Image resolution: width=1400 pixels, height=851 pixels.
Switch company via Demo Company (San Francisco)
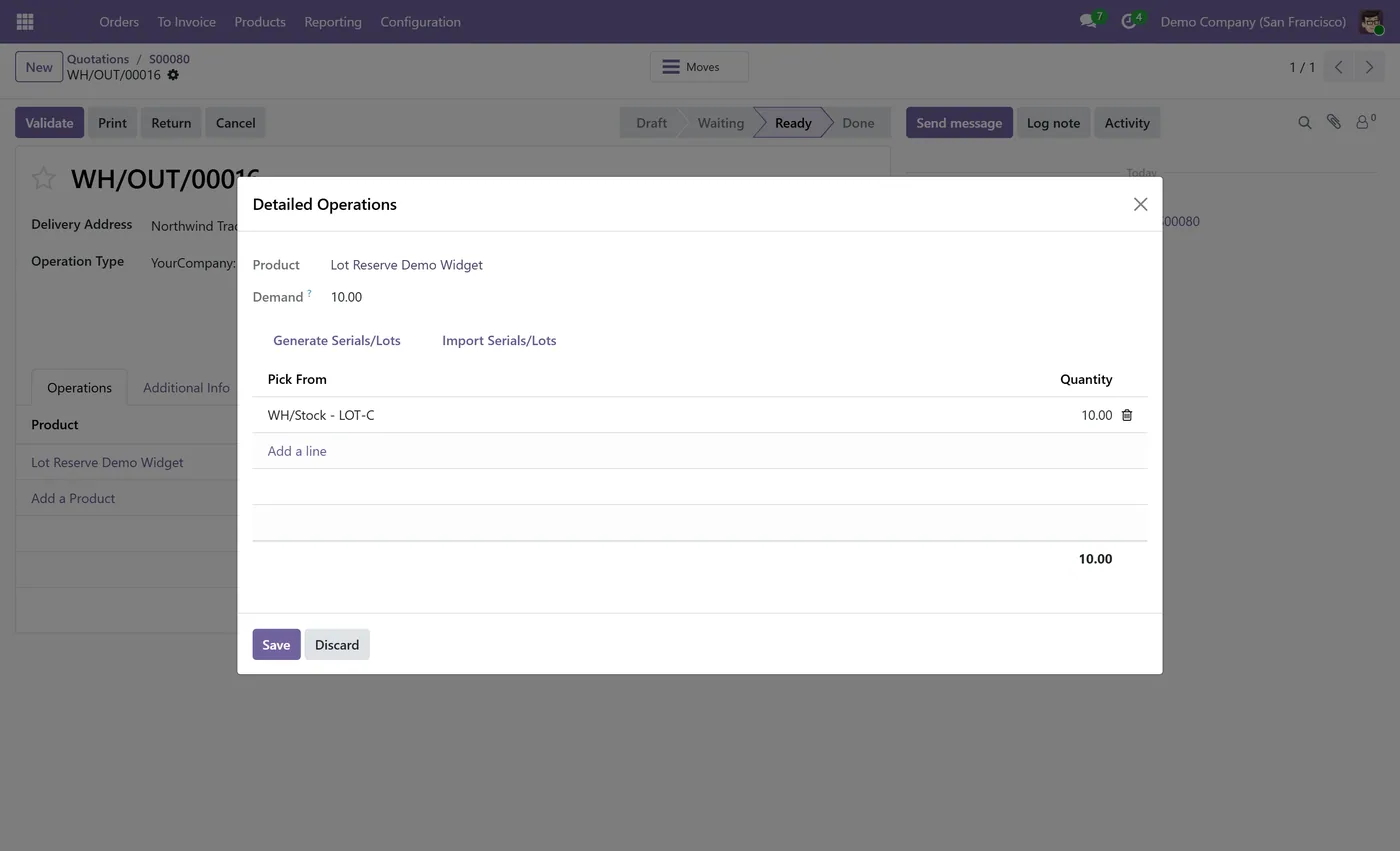pos(1253,21)
